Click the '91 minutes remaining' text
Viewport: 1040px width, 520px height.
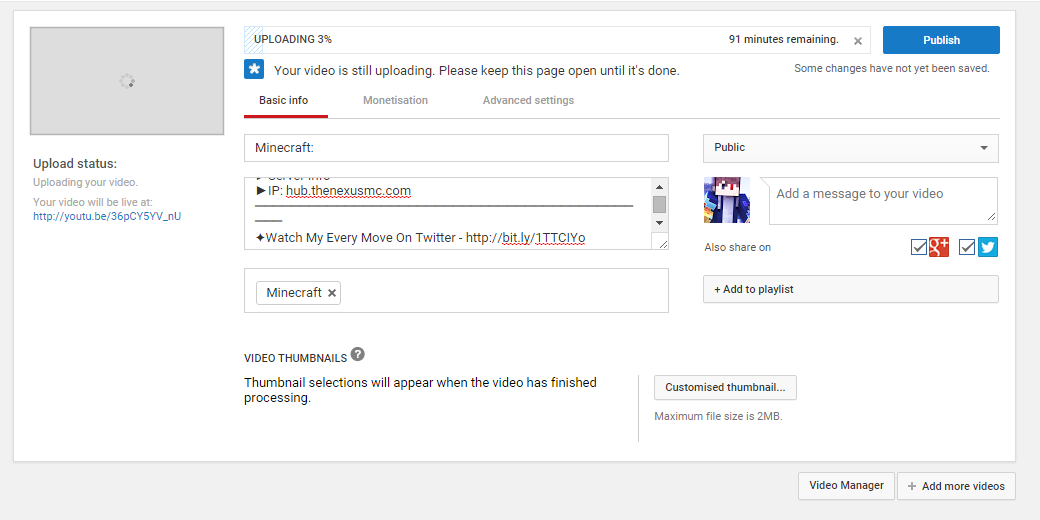[x=784, y=40]
